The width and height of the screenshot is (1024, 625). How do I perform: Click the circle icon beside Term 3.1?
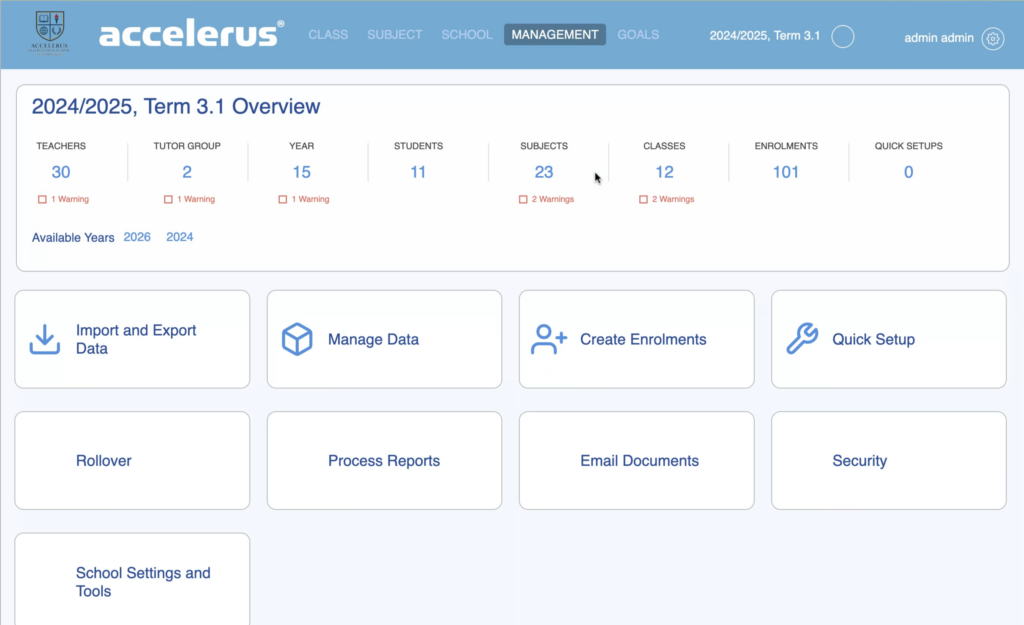point(843,37)
